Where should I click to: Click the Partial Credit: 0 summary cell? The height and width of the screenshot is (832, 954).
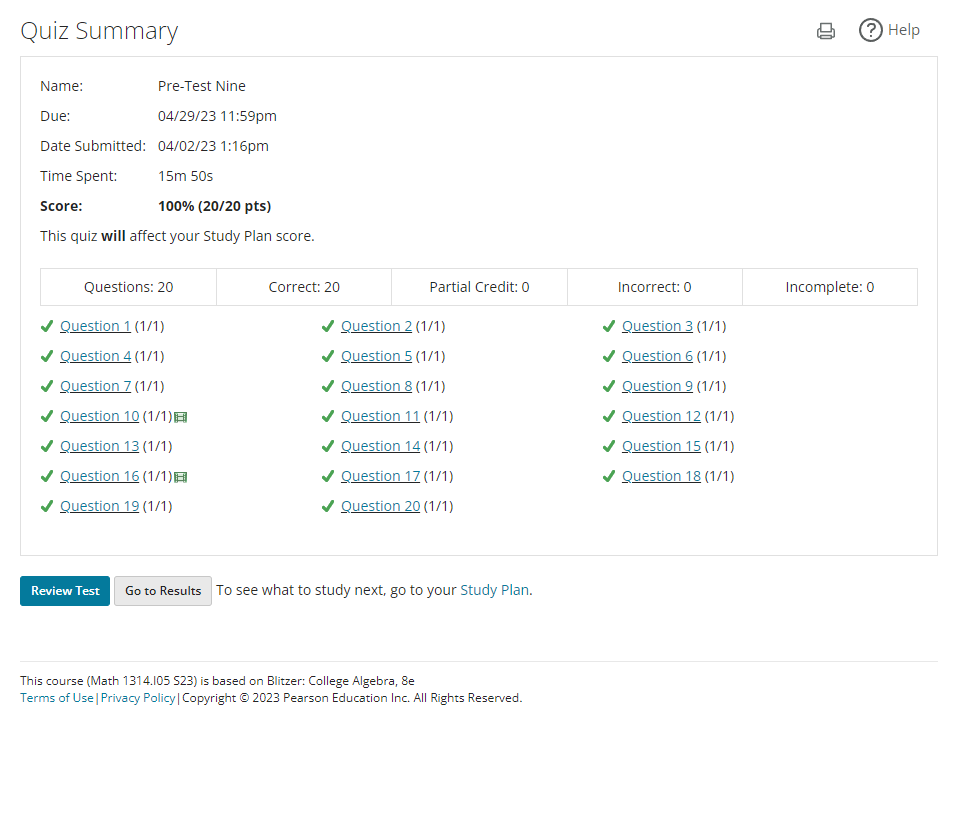point(479,287)
